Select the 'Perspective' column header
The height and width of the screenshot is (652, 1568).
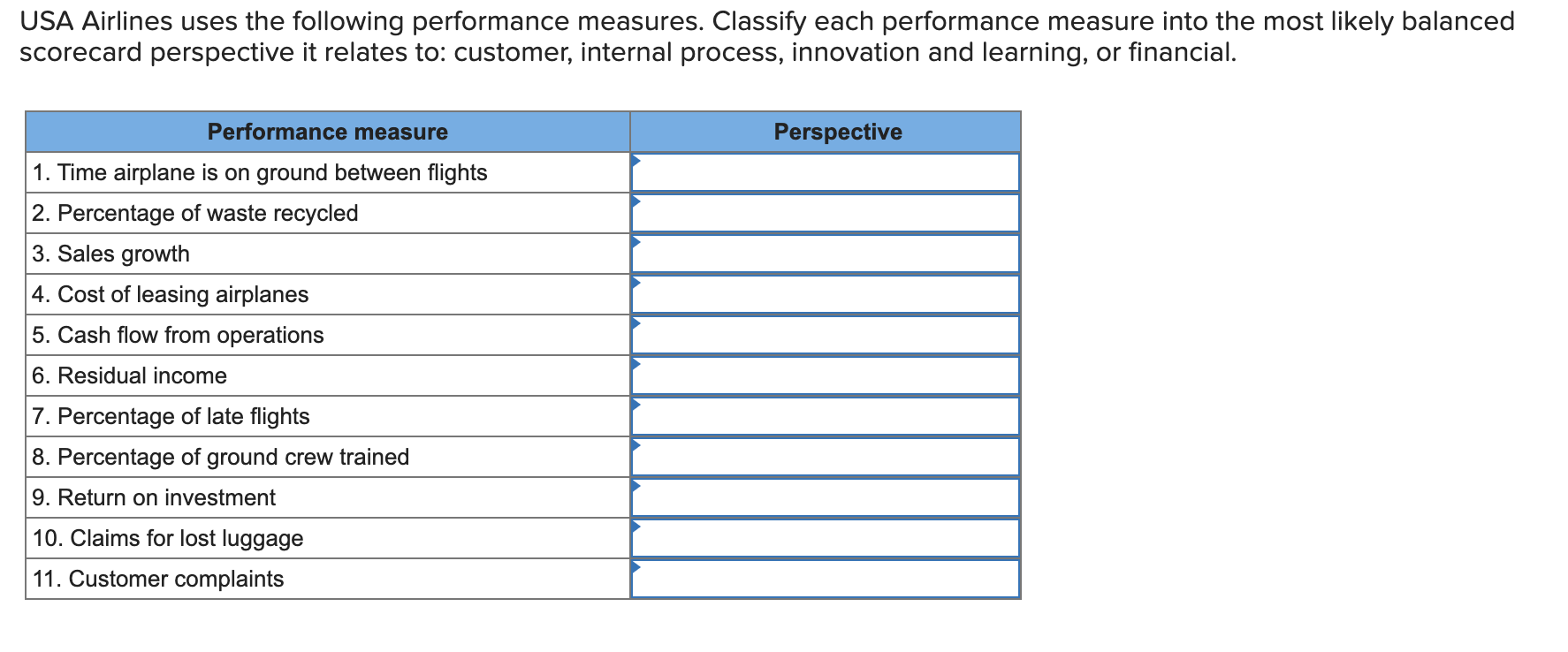click(x=837, y=131)
